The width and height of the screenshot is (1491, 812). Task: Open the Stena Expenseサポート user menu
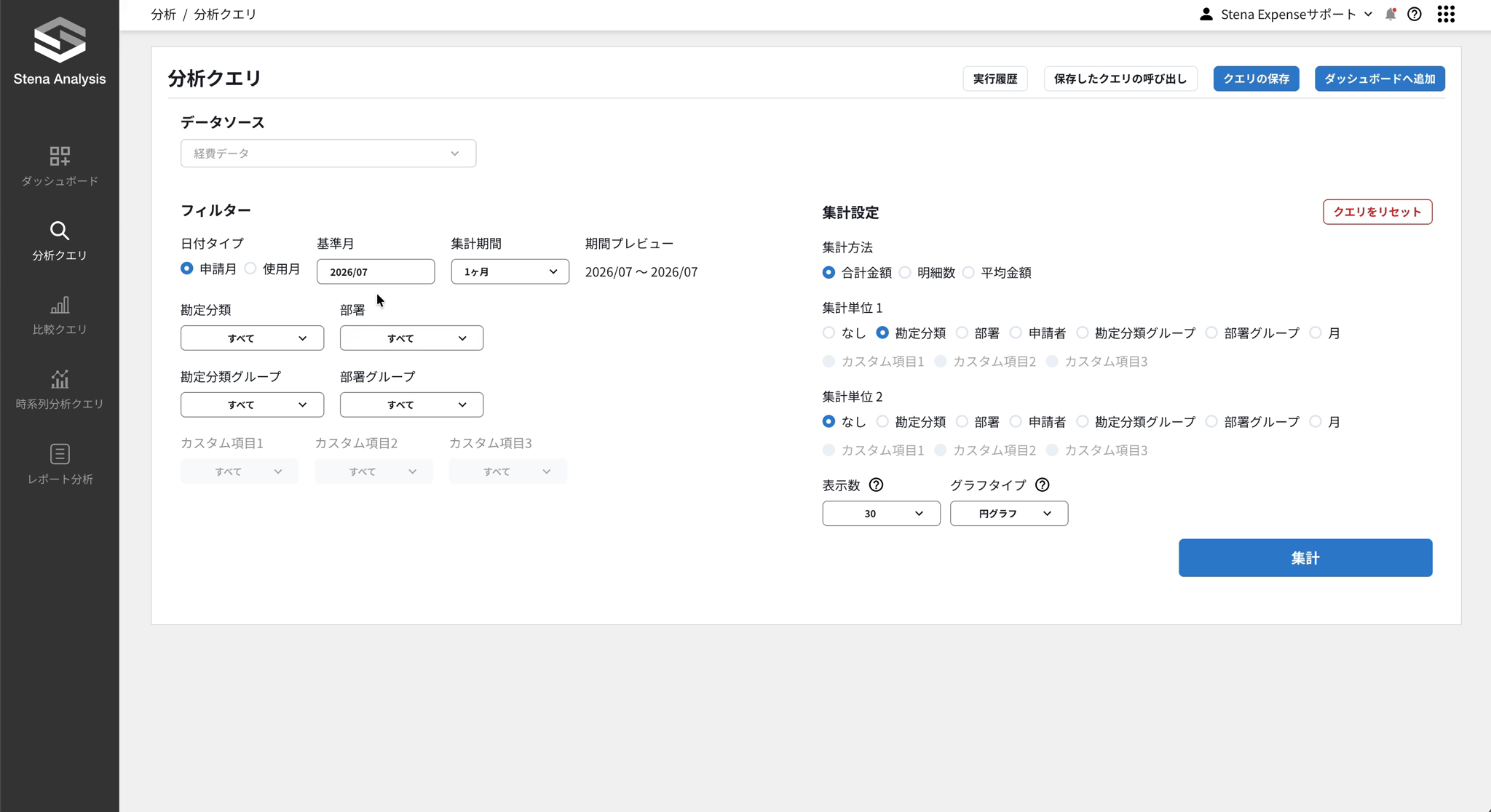(1286, 15)
